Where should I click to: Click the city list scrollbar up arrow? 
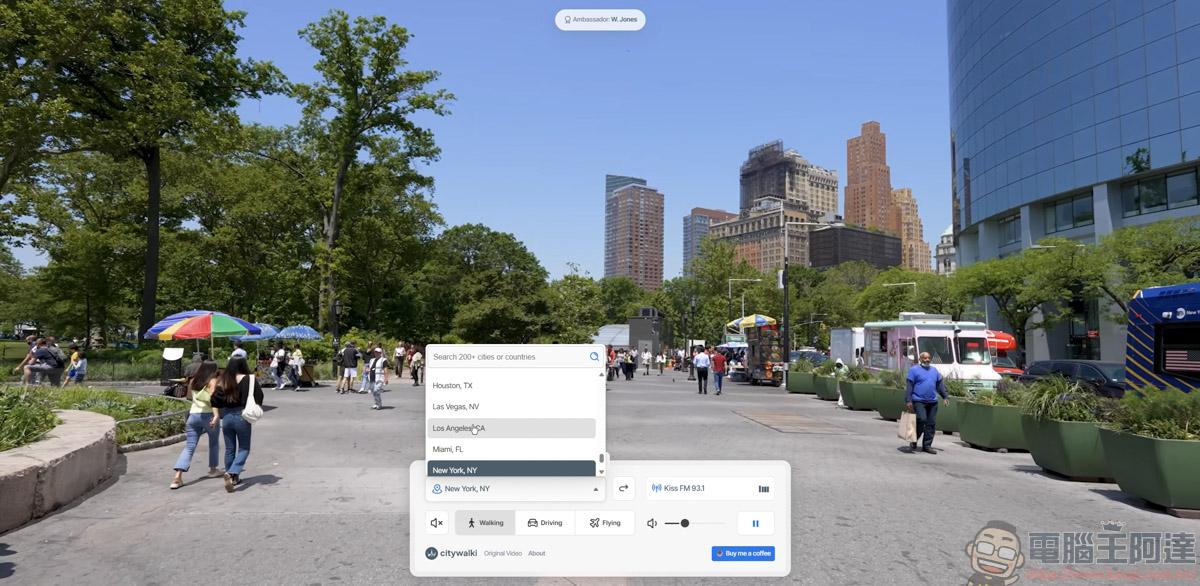(x=601, y=374)
